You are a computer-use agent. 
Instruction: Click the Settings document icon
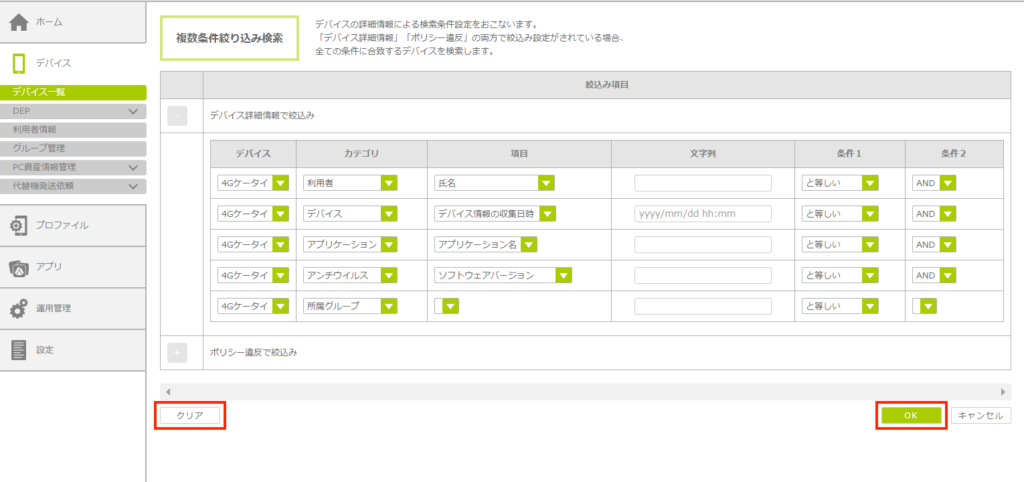pos(18,350)
